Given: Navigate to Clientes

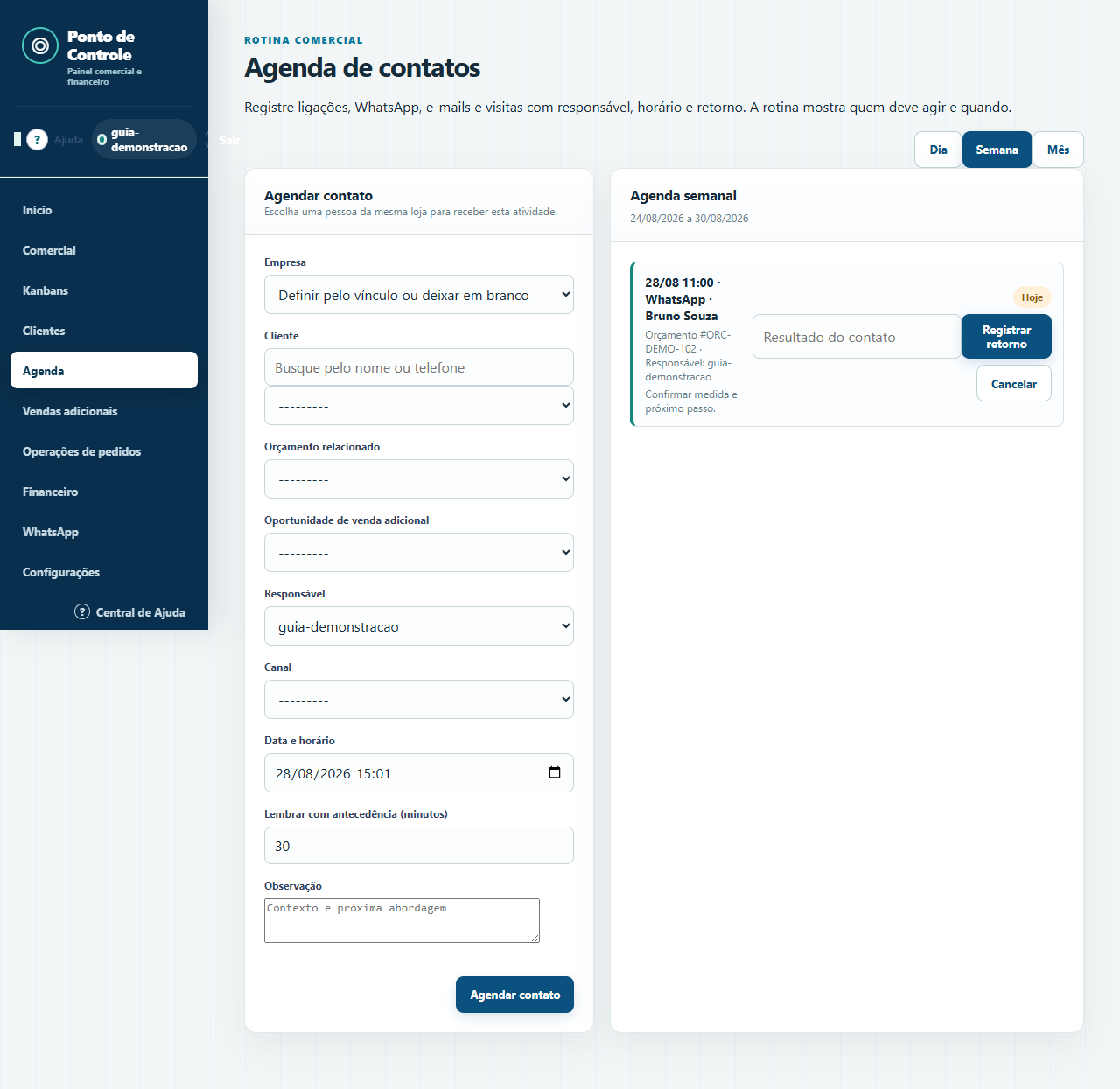Looking at the screenshot, I should pos(104,331).
